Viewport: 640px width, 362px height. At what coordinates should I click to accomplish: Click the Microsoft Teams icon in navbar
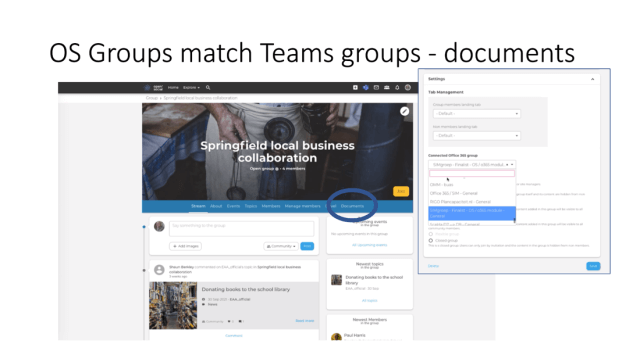(x=366, y=88)
